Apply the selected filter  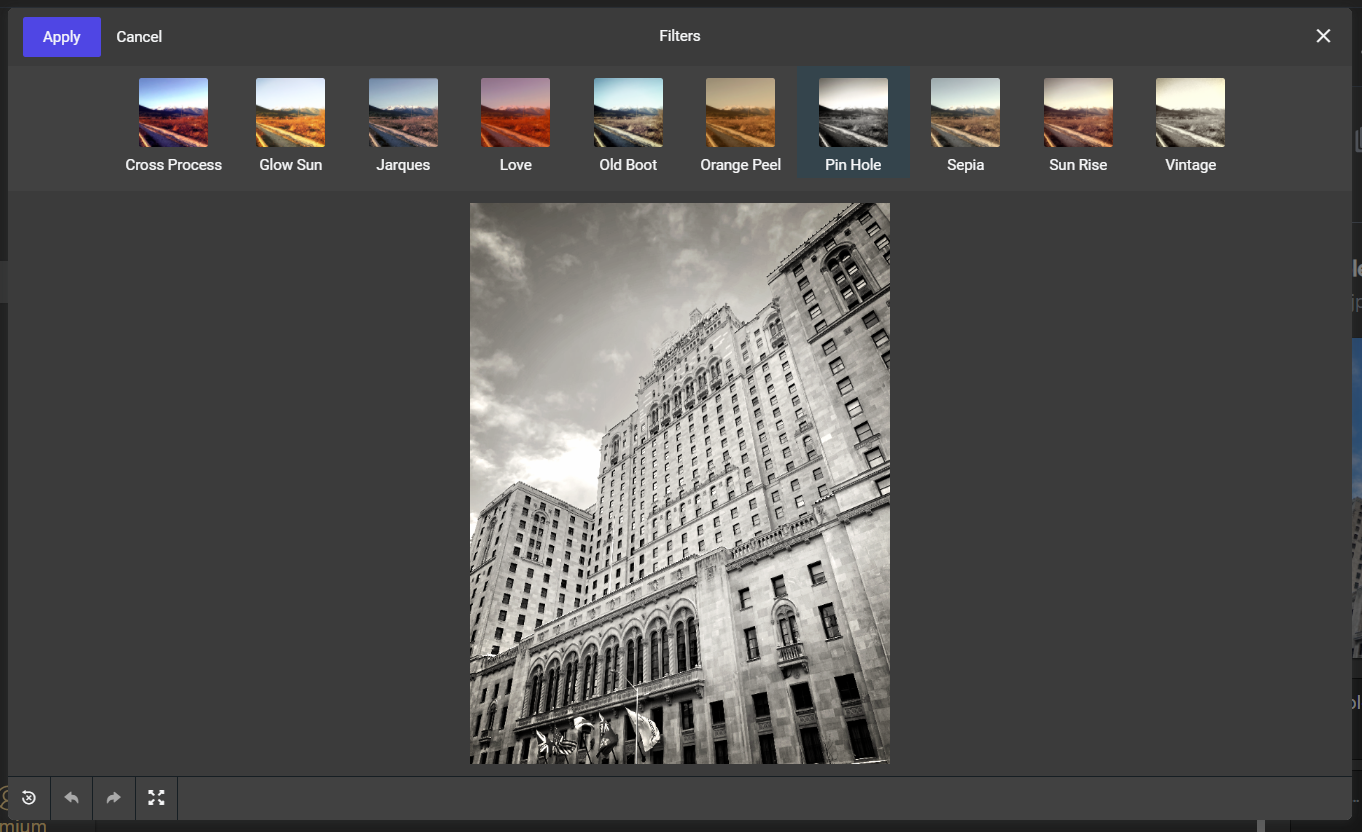(x=61, y=37)
